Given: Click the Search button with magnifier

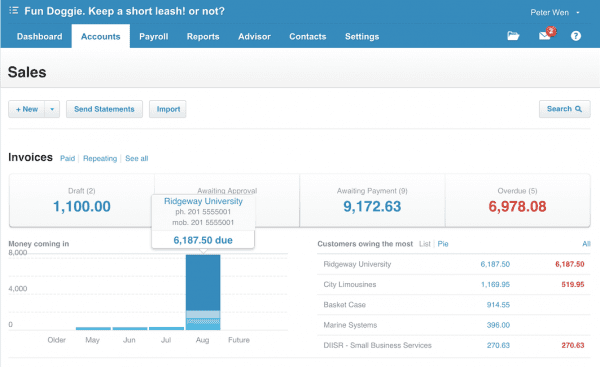Looking at the screenshot, I should [564, 109].
